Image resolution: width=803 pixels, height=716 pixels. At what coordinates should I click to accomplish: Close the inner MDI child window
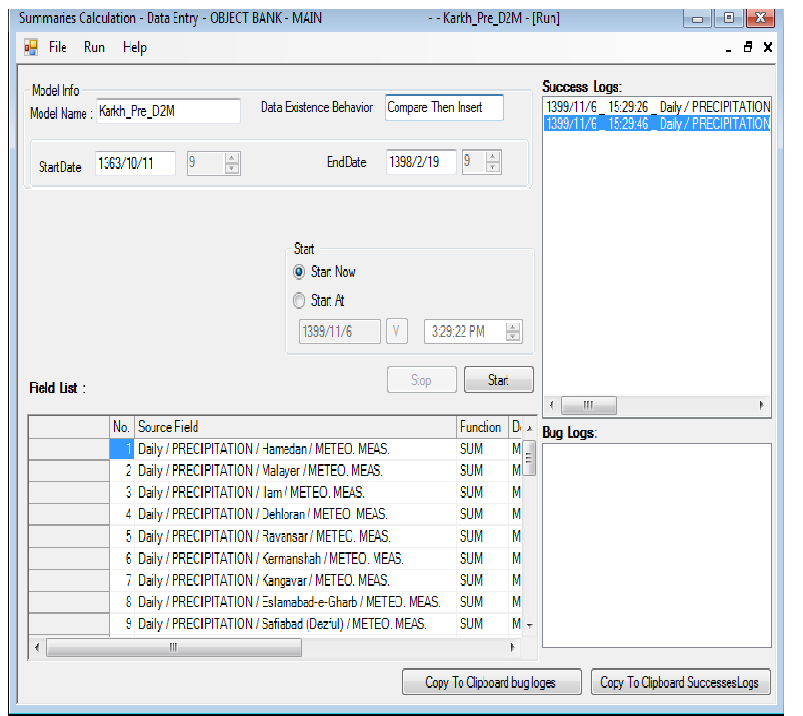(768, 47)
